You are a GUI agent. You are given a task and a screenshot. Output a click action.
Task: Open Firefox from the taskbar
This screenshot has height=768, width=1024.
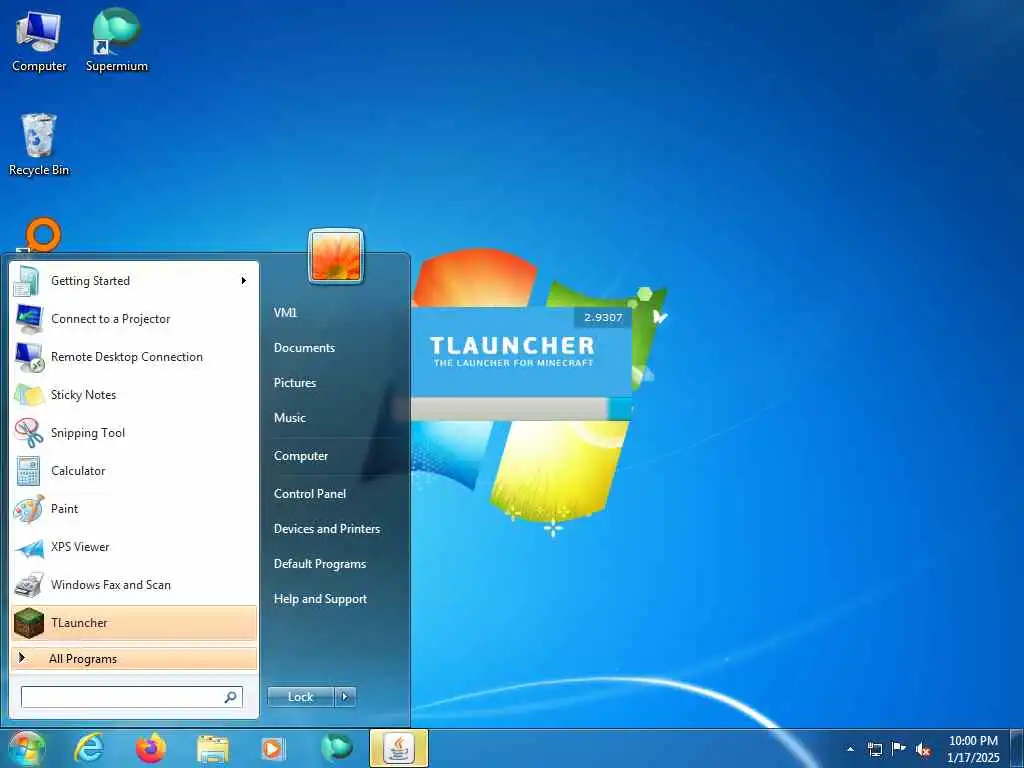click(150, 748)
